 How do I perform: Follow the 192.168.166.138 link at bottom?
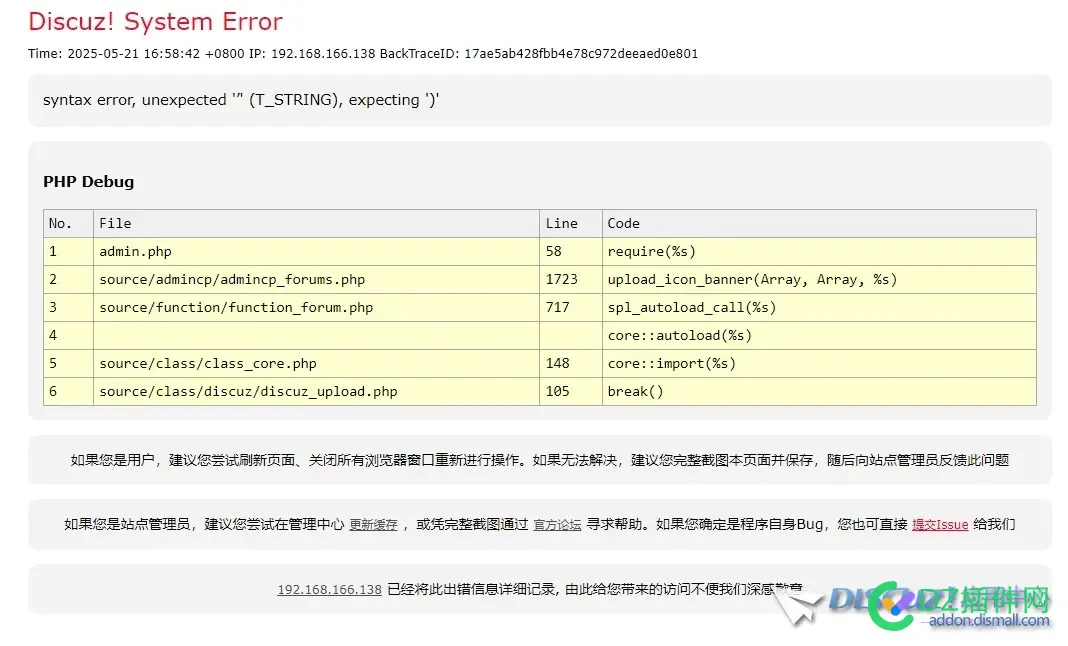click(x=330, y=589)
